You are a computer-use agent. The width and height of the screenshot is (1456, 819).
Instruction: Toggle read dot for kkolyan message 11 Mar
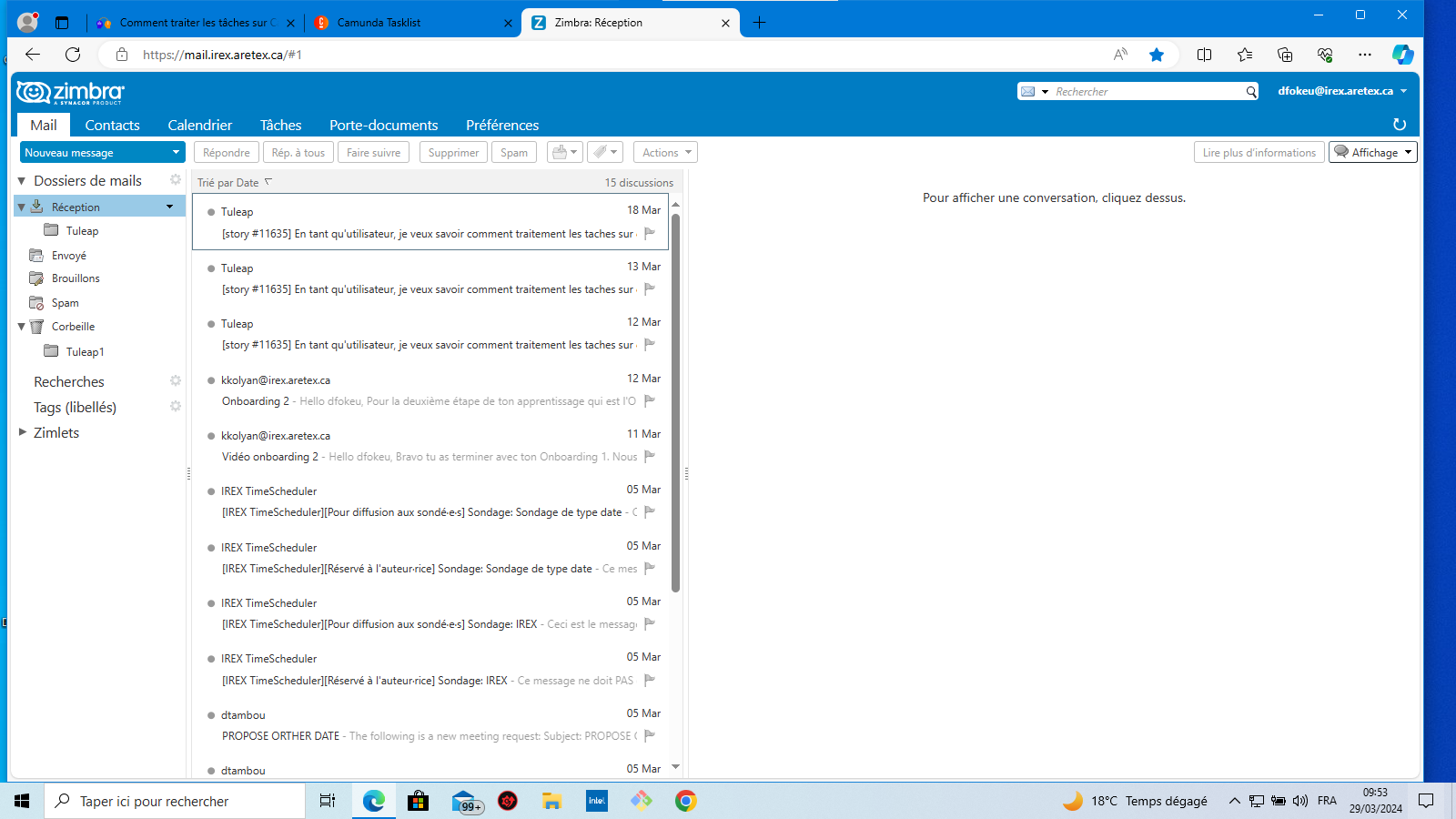[211, 436]
